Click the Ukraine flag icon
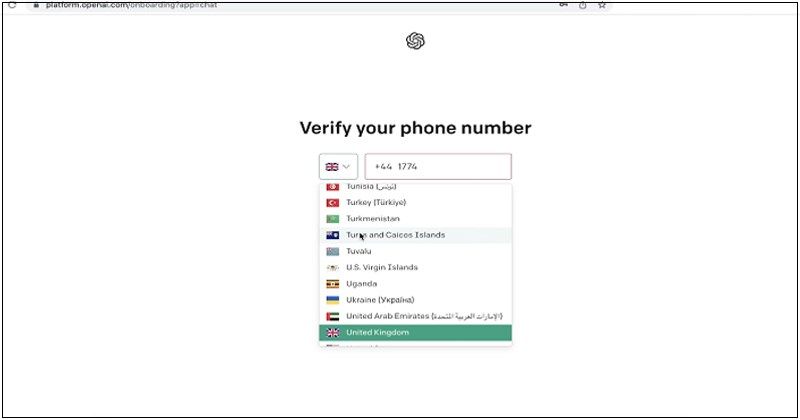Viewport: 800px width, 420px height. click(333, 301)
